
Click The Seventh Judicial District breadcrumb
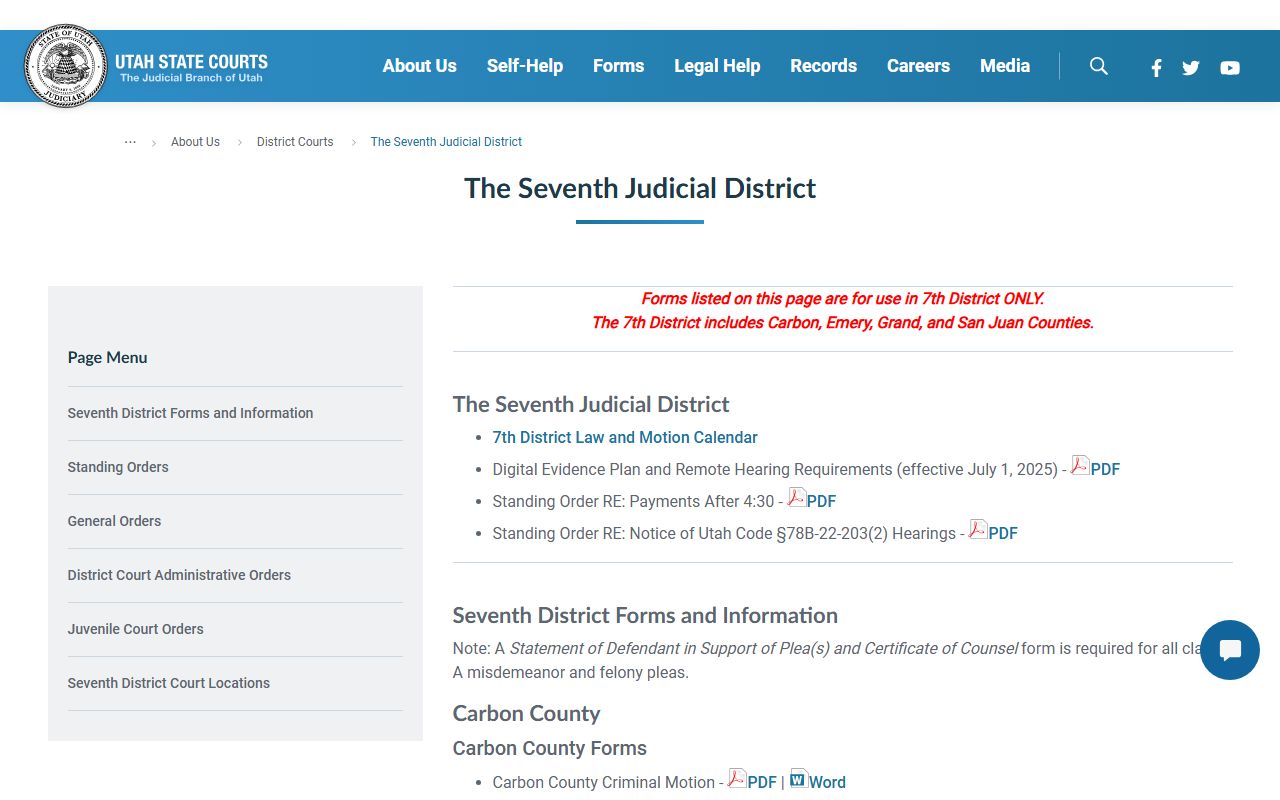pos(446,142)
